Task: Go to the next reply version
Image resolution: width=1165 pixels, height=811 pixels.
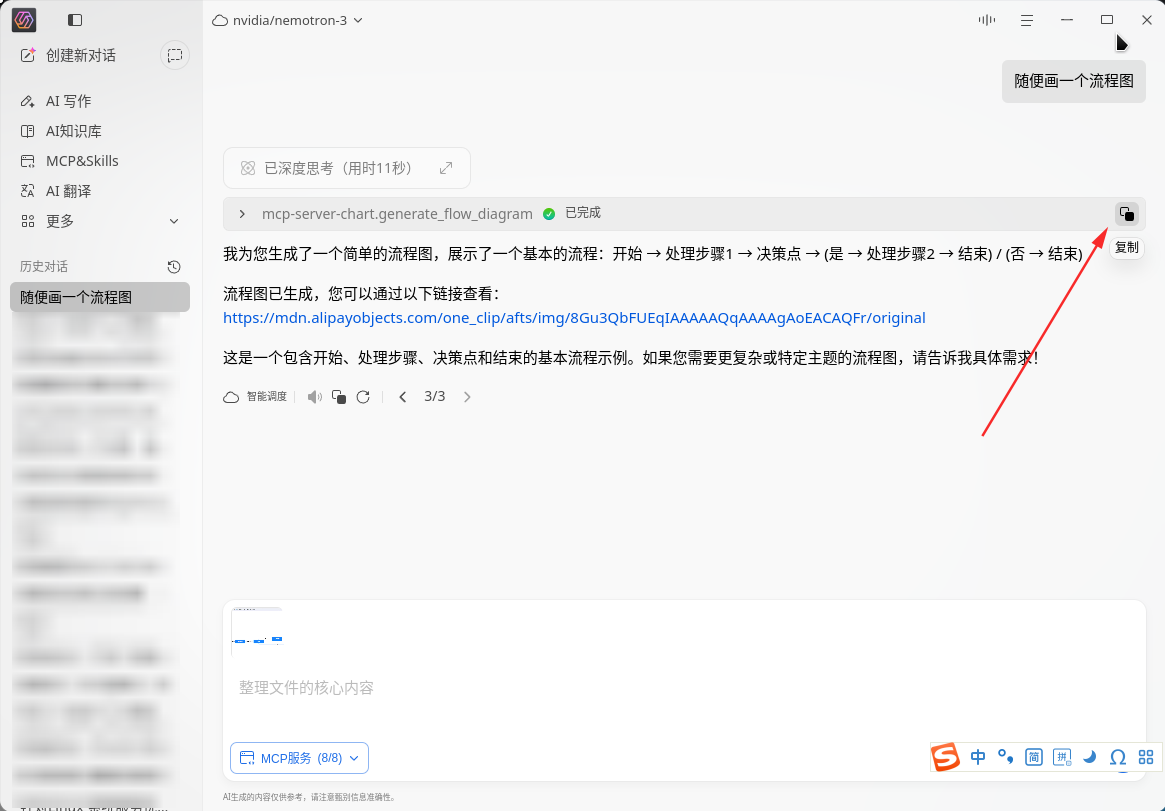Action: (x=467, y=397)
